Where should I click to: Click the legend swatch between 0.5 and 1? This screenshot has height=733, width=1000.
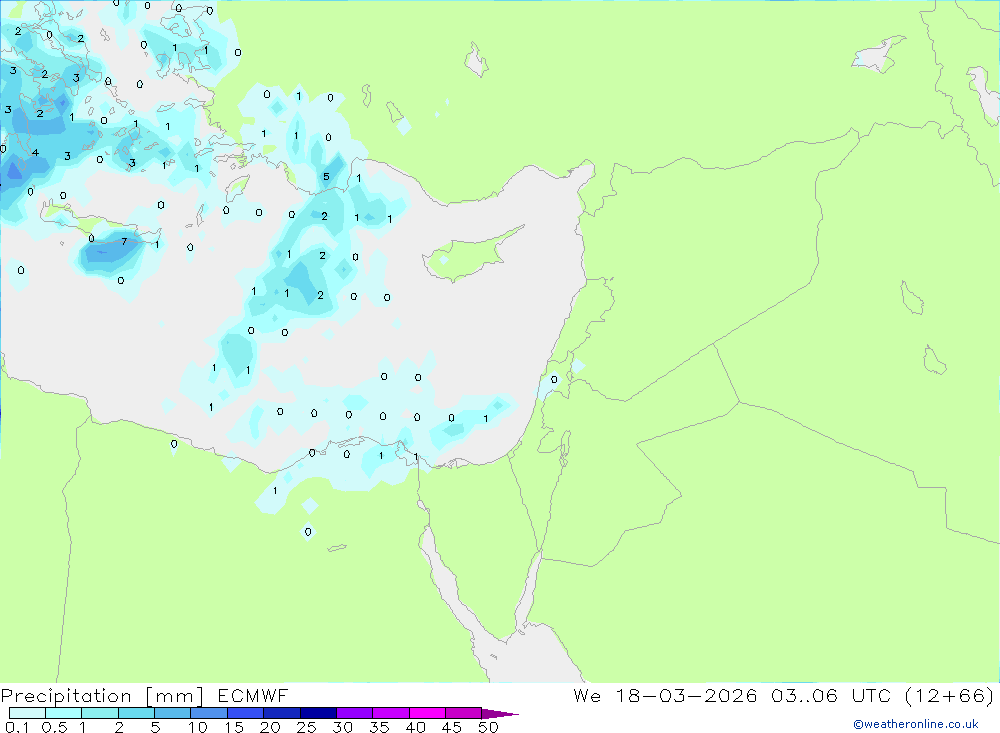click(64, 713)
